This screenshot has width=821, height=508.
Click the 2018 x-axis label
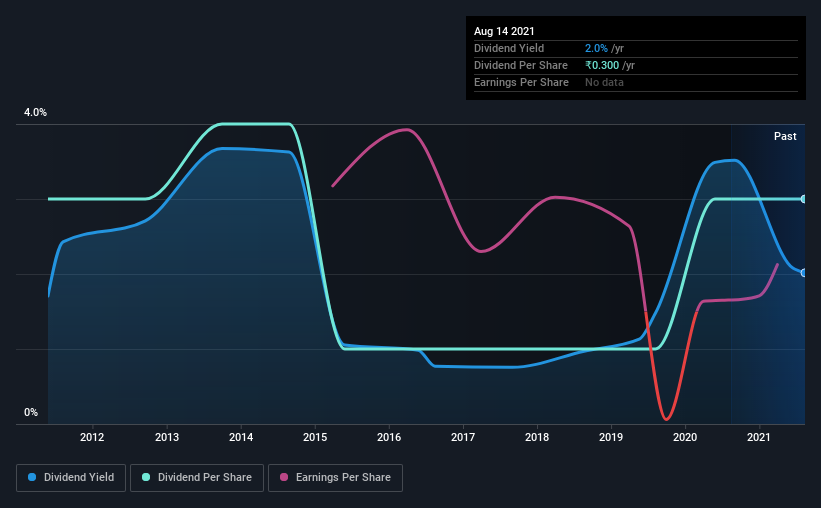(537, 437)
